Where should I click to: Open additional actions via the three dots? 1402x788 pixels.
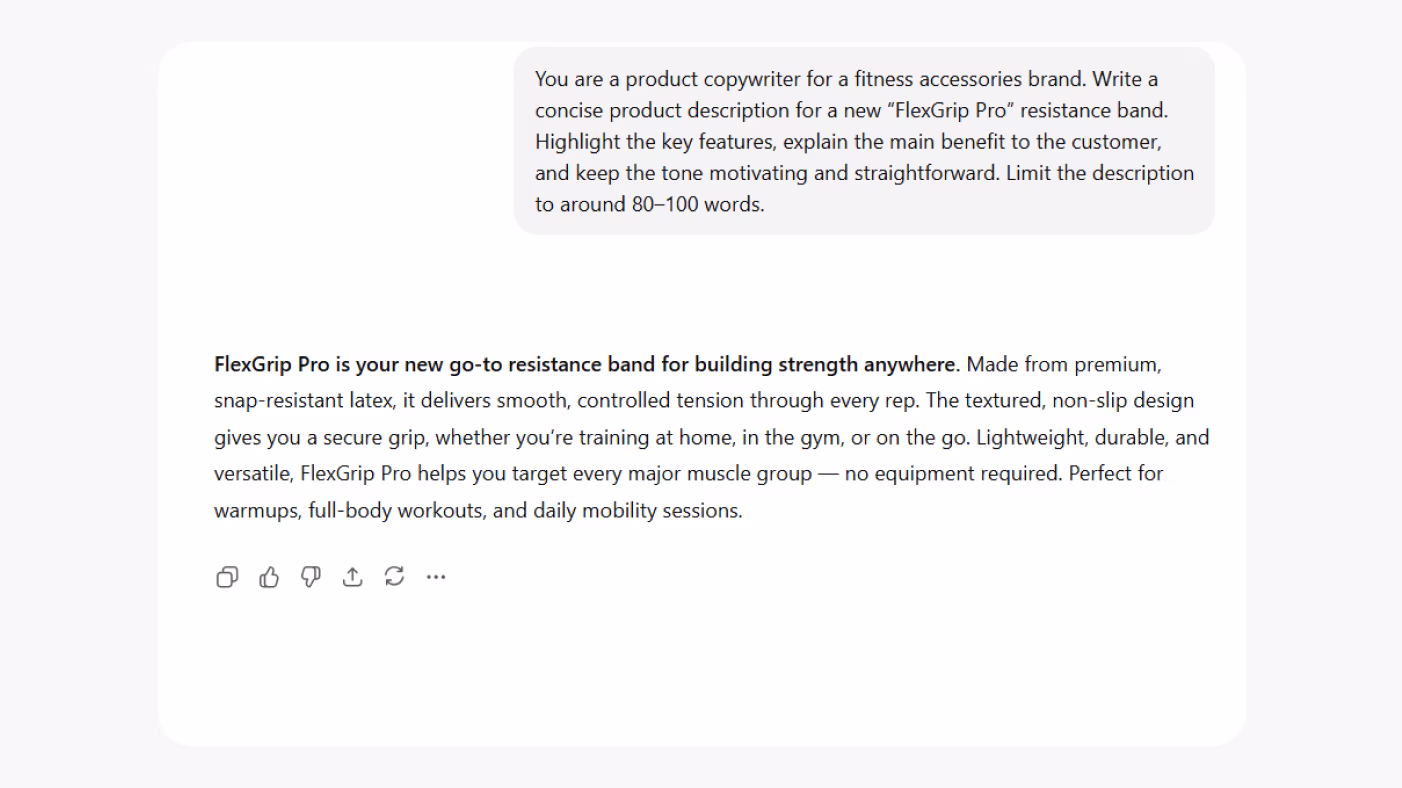pos(435,576)
